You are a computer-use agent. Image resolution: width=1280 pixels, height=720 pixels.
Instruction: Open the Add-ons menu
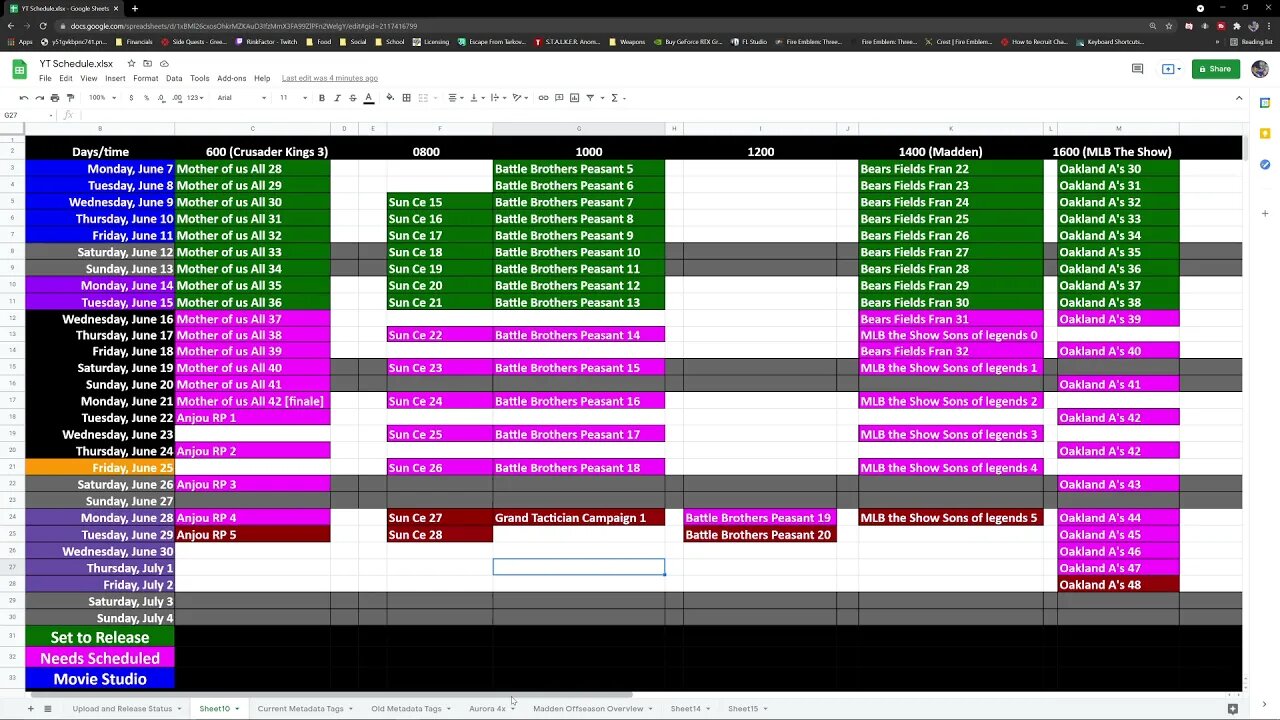tap(232, 78)
